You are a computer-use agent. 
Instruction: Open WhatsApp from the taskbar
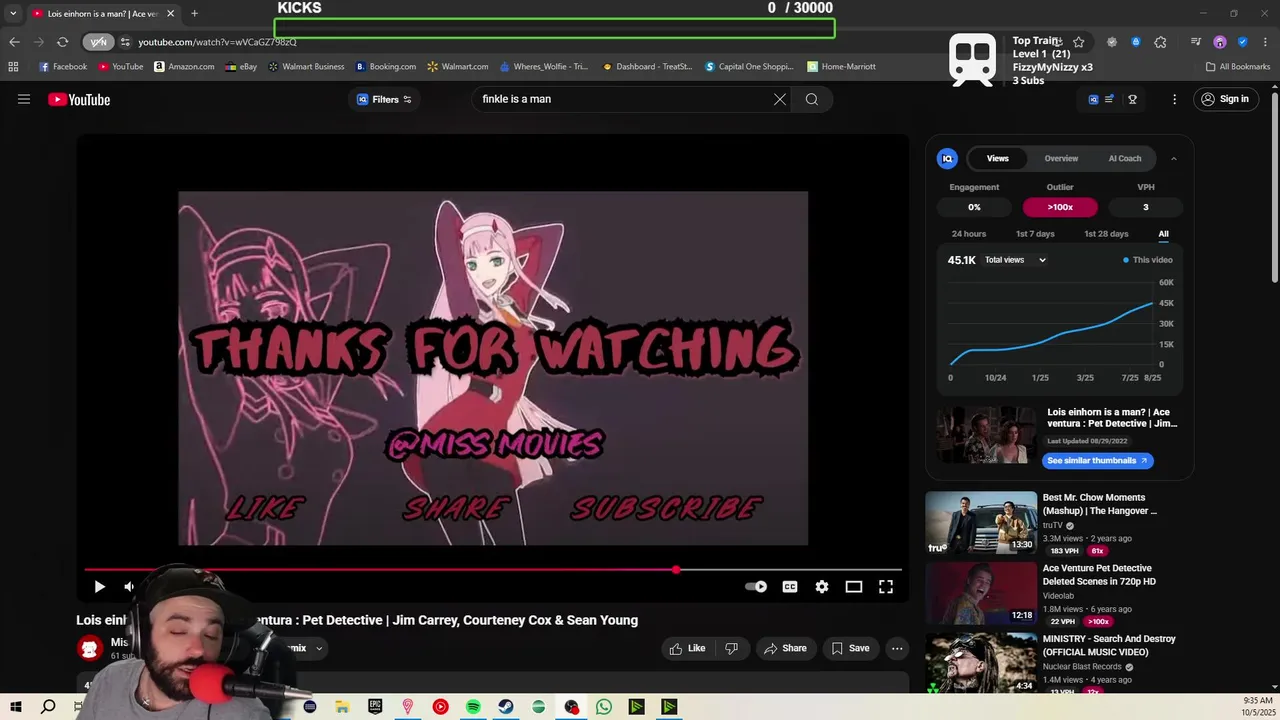(x=604, y=707)
